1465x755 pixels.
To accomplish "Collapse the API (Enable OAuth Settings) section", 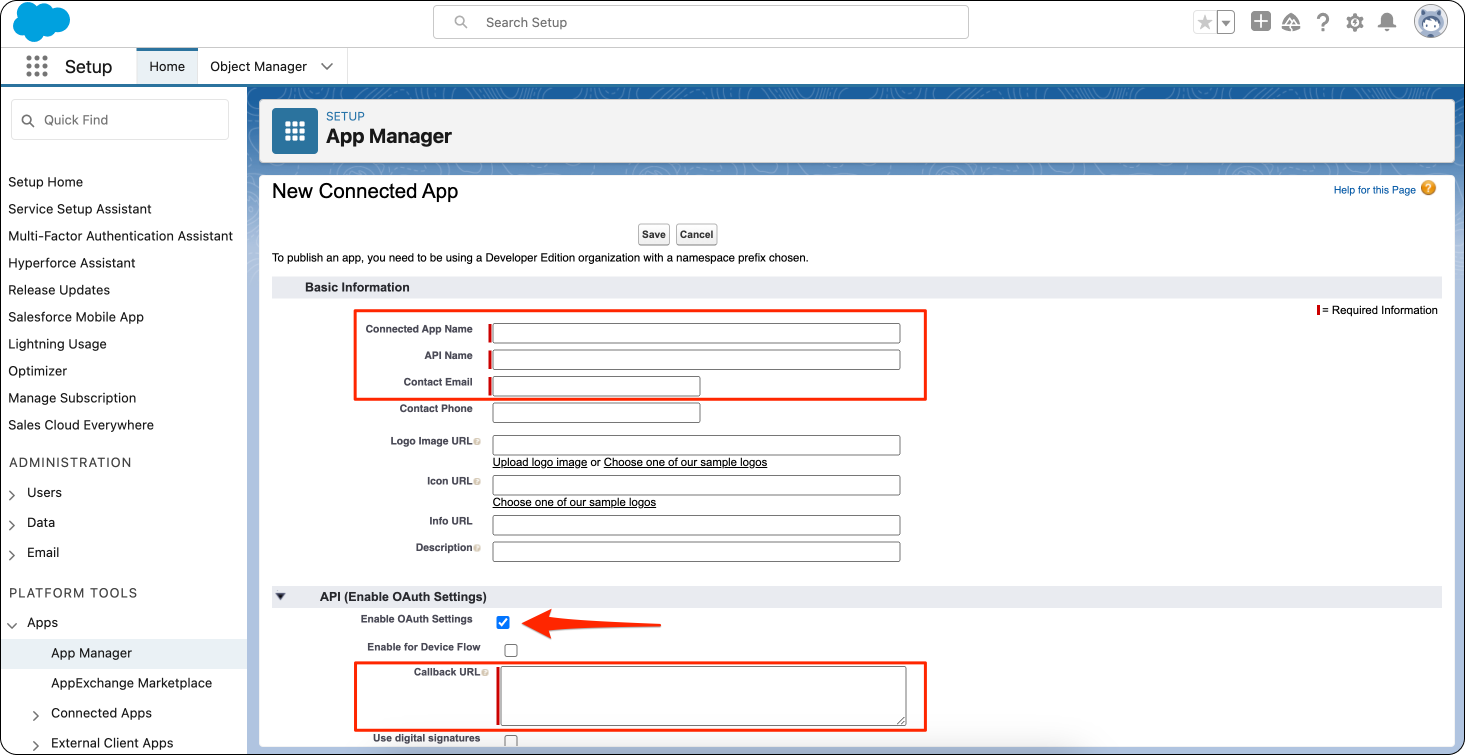I will tap(281, 597).
